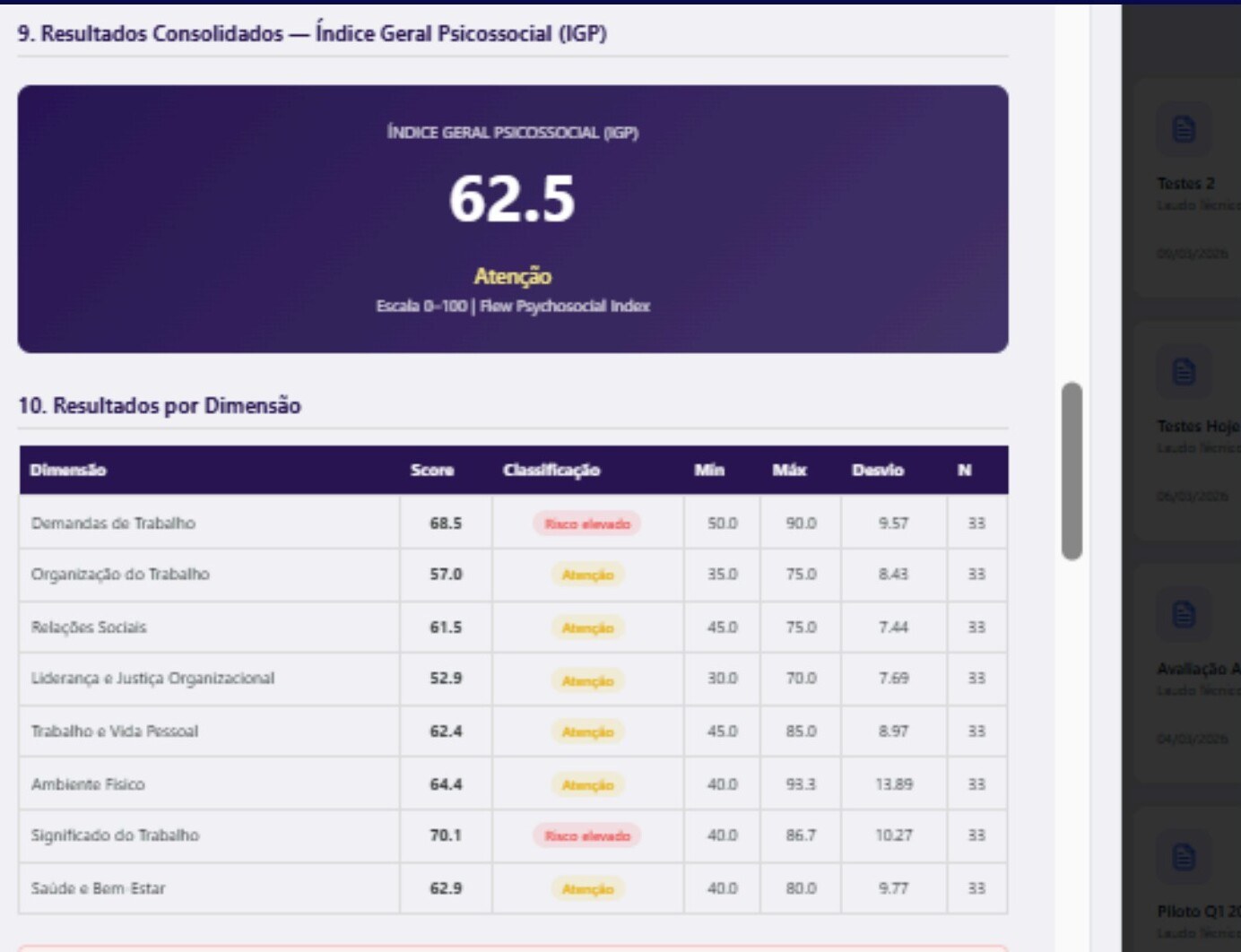Select the 'Significado do Trabalho' row label
The height and width of the screenshot is (952, 1241).
pyautogui.click(x=115, y=835)
